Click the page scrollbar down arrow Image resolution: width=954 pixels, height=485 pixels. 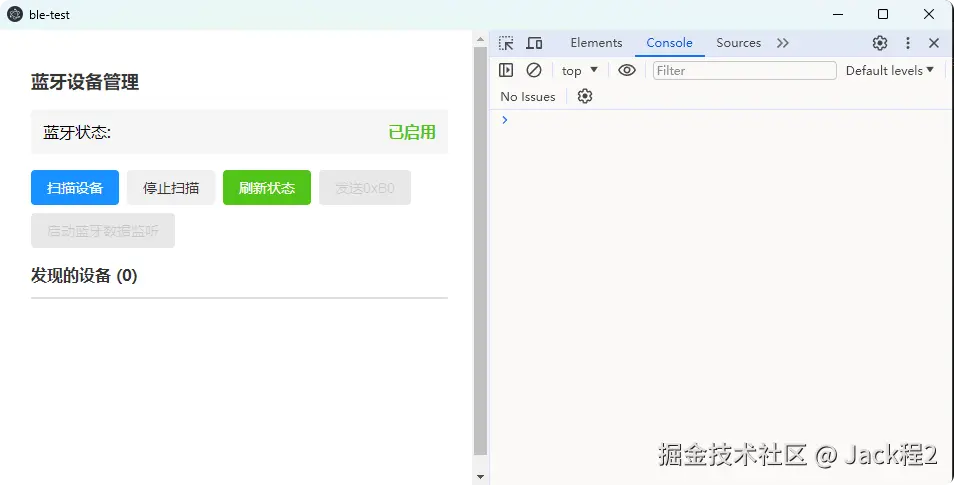tap(481, 476)
